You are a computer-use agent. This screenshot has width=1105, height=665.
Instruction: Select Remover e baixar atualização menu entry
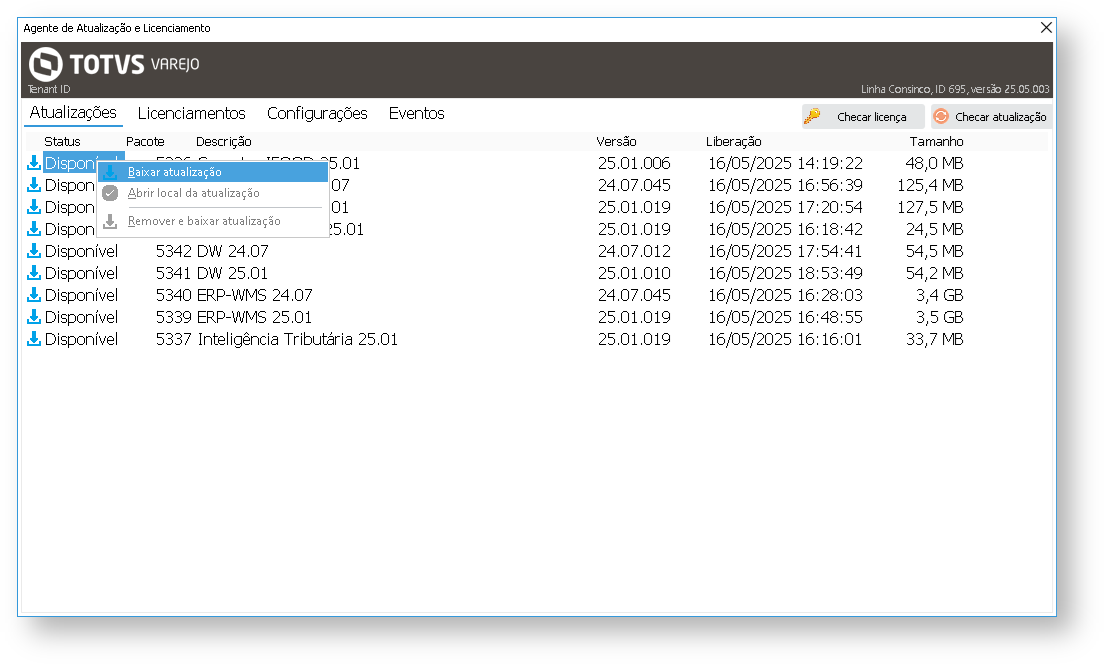pyautogui.click(x=213, y=221)
